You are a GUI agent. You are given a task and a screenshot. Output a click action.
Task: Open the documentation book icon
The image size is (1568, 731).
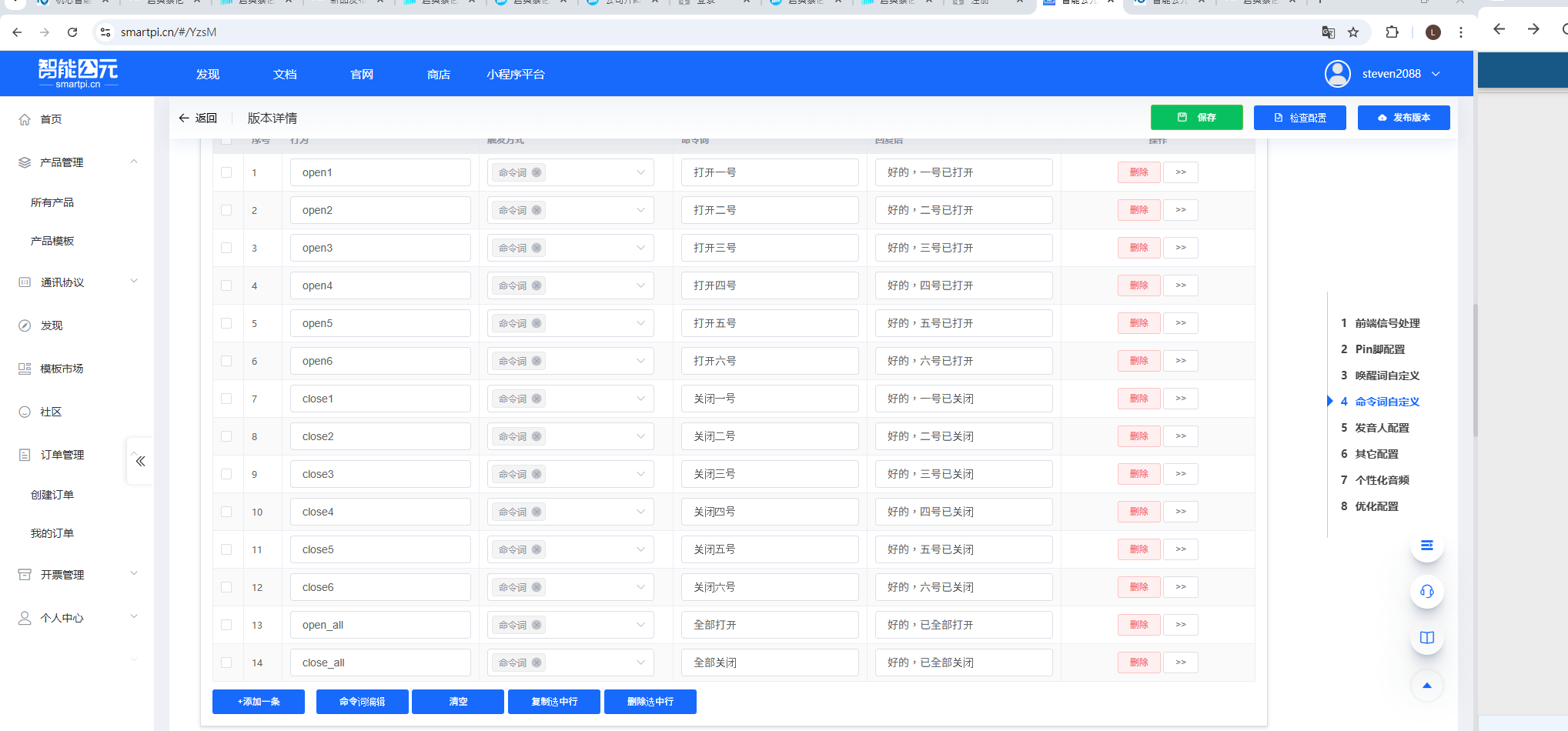pos(1426,638)
